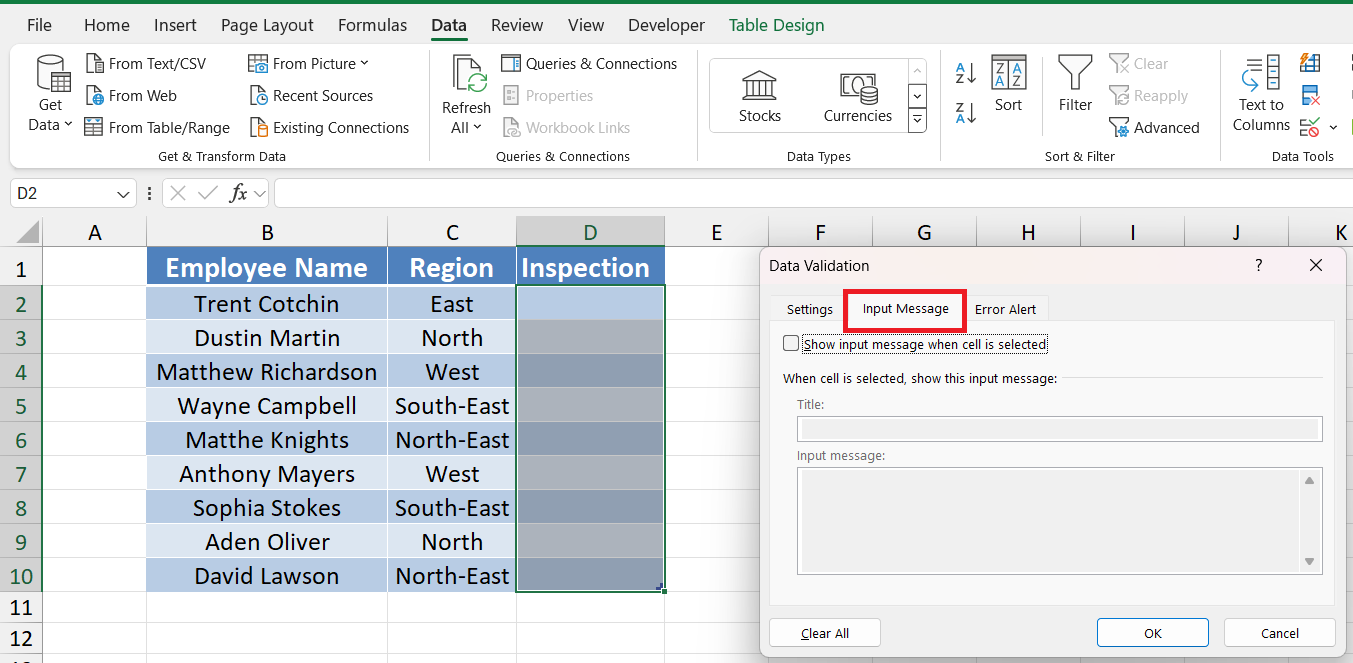
Task: Click the greyed-out Clear filter command
Action: [1138, 63]
